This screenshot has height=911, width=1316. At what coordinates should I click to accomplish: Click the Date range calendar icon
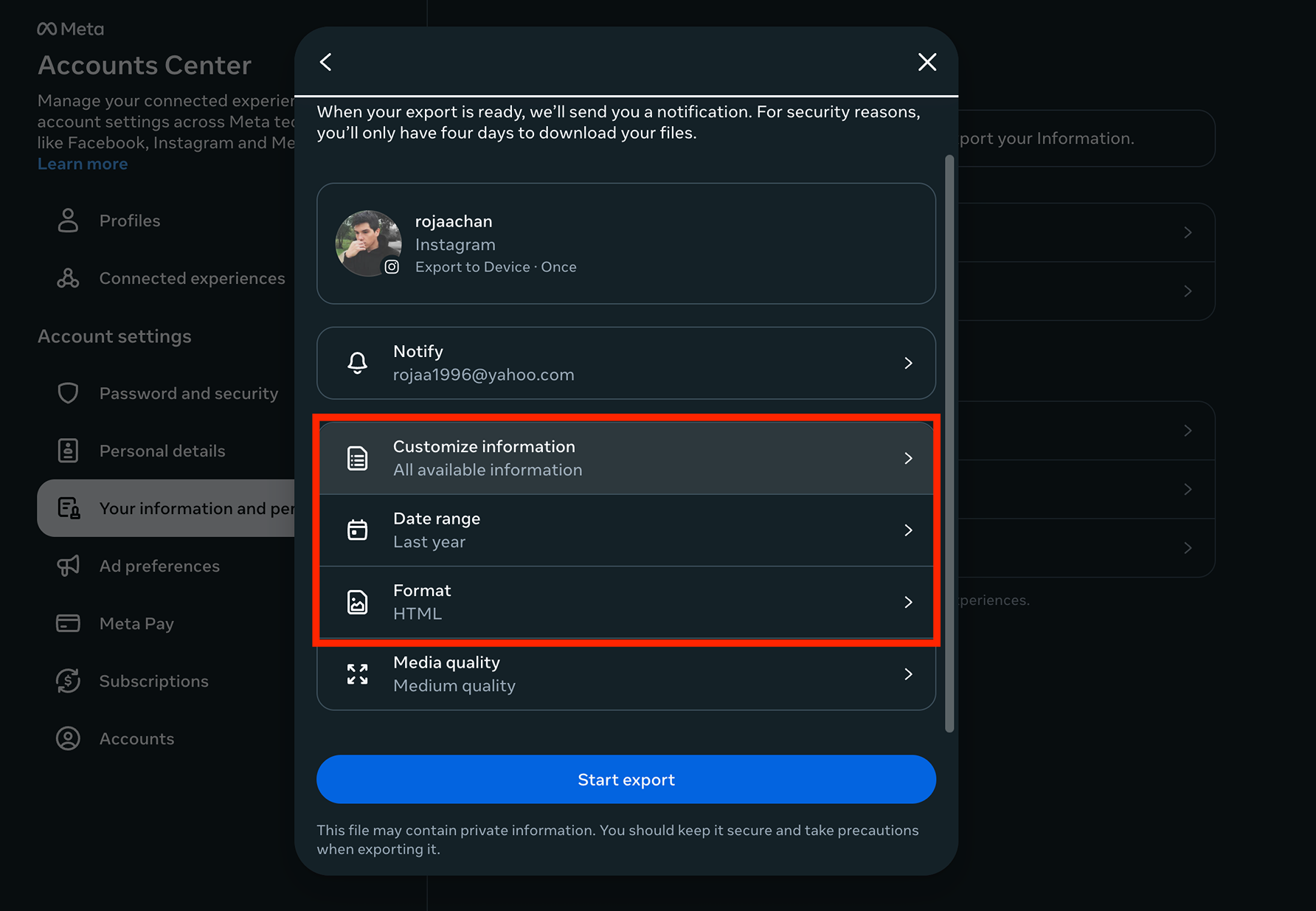coord(358,530)
